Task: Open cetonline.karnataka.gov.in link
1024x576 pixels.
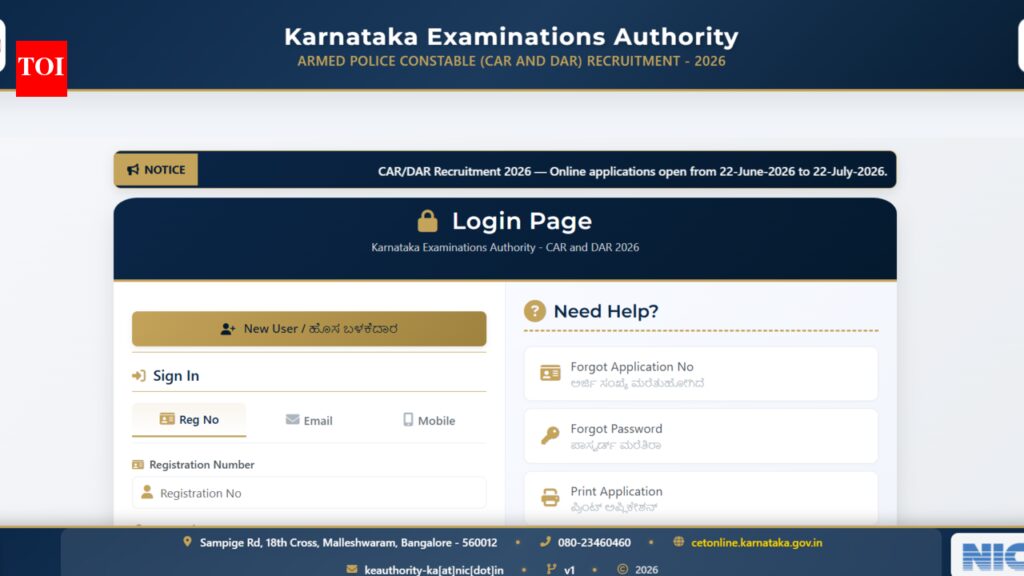Action: tap(756, 543)
